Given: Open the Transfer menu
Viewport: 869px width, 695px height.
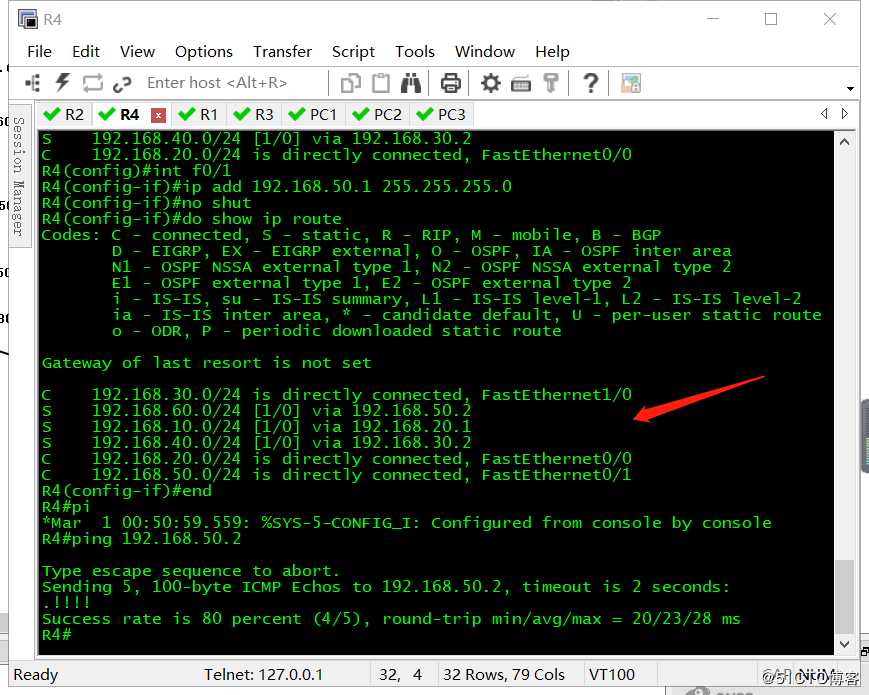Looking at the screenshot, I should (282, 52).
